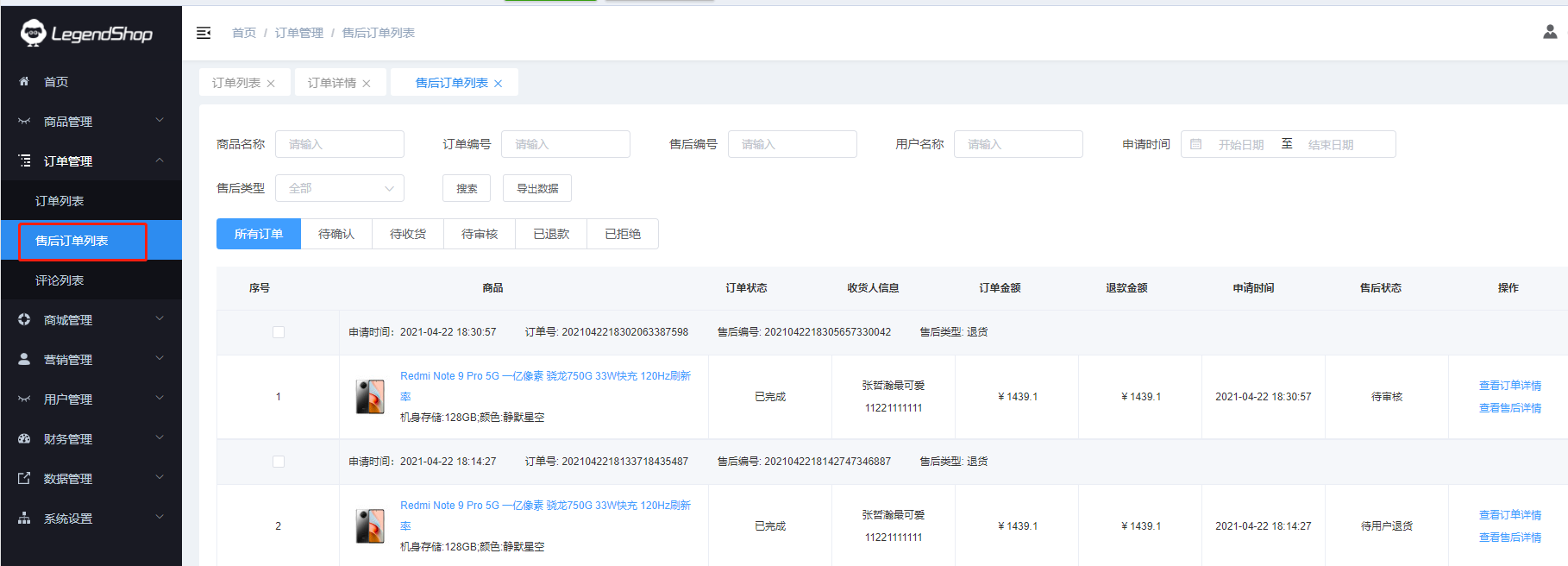Click the sidebar collapse hamburger icon

point(204,33)
